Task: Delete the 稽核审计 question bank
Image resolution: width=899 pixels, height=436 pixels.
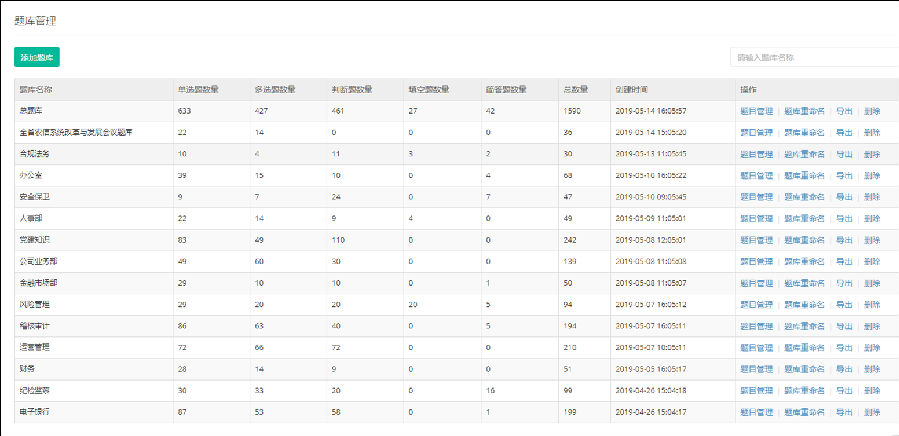Action: (x=872, y=326)
